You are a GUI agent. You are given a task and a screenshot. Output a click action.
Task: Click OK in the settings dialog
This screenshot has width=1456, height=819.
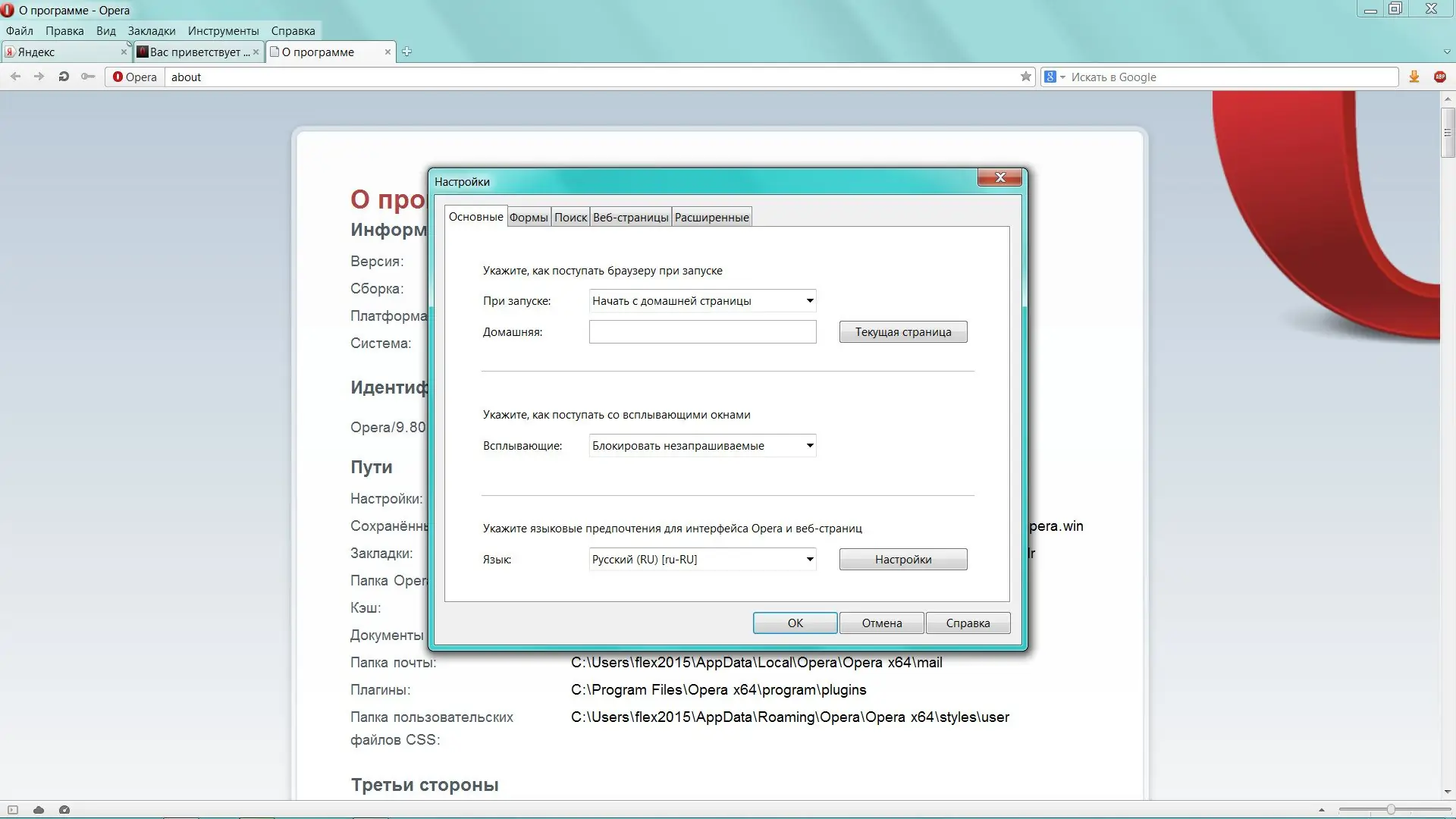click(795, 623)
